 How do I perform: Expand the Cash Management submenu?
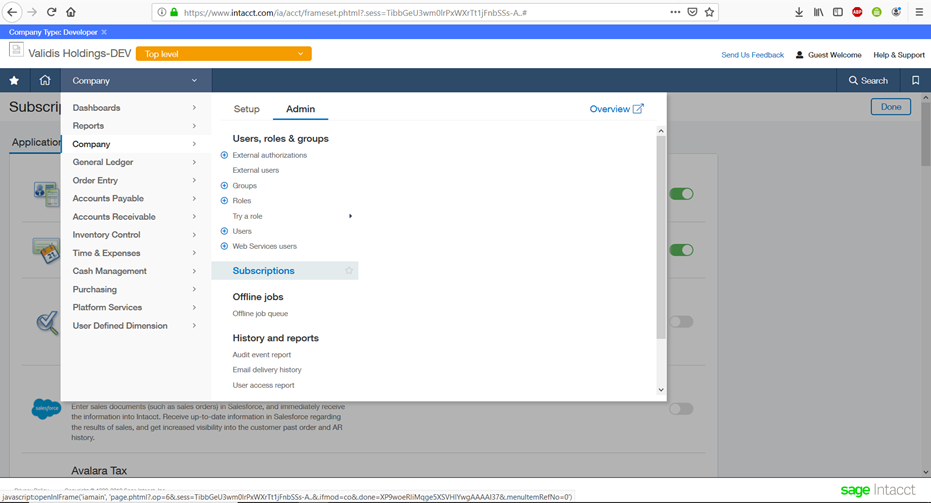tap(194, 271)
